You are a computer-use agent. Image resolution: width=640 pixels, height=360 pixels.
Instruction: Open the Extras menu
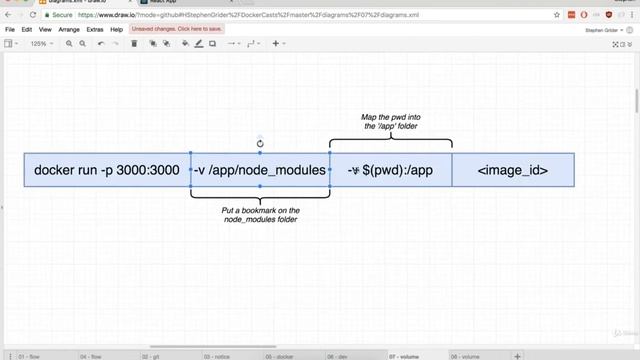click(95, 29)
